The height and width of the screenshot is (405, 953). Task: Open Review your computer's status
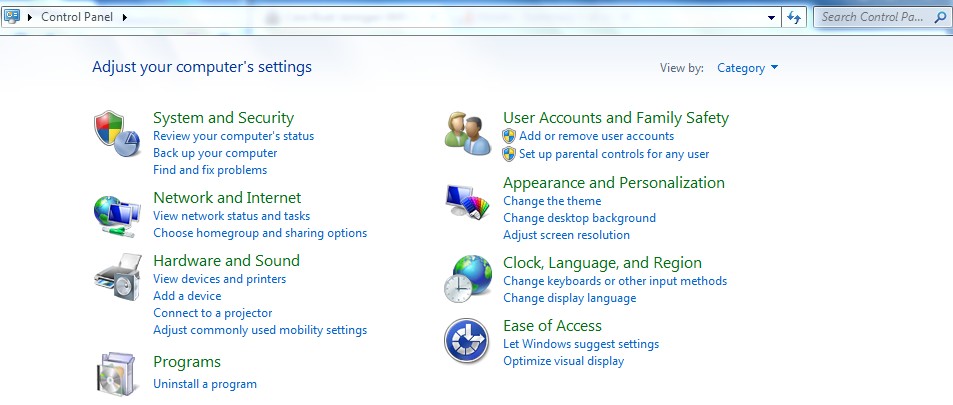click(233, 136)
